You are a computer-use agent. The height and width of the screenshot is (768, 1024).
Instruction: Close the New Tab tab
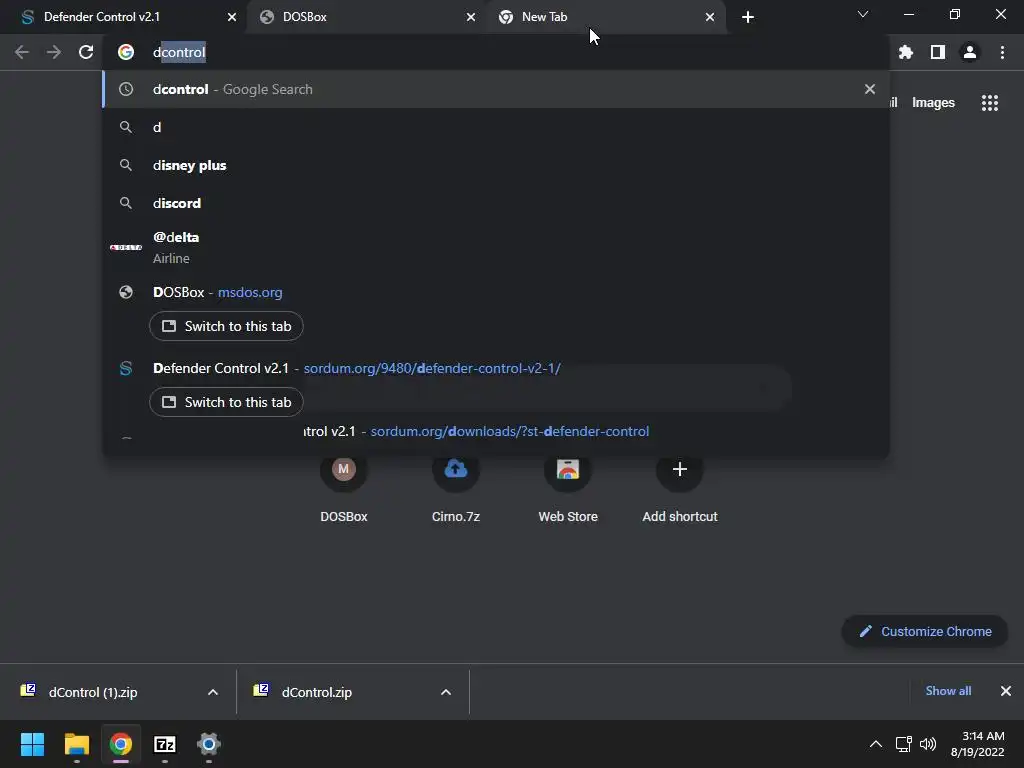pos(710,17)
